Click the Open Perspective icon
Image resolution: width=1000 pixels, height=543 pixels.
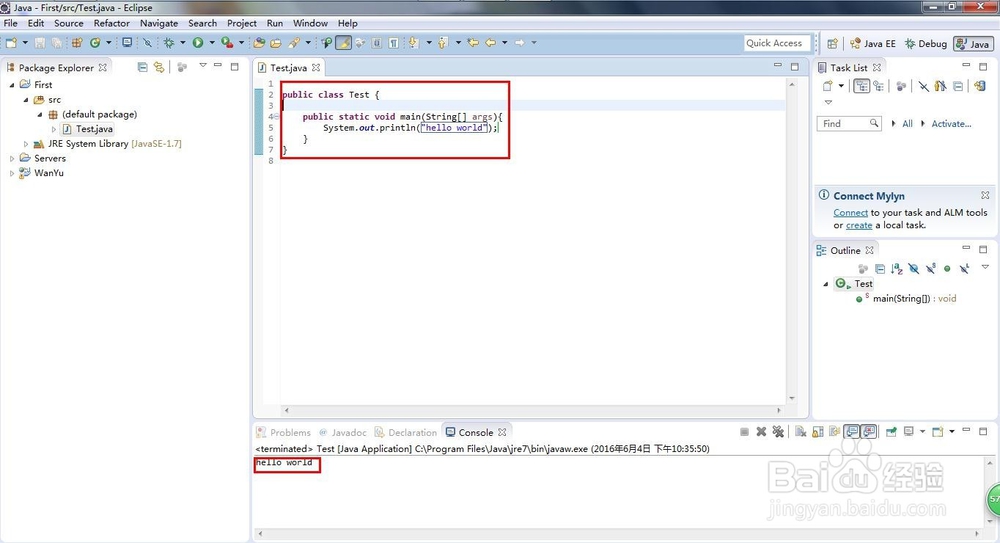click(832, 43)
